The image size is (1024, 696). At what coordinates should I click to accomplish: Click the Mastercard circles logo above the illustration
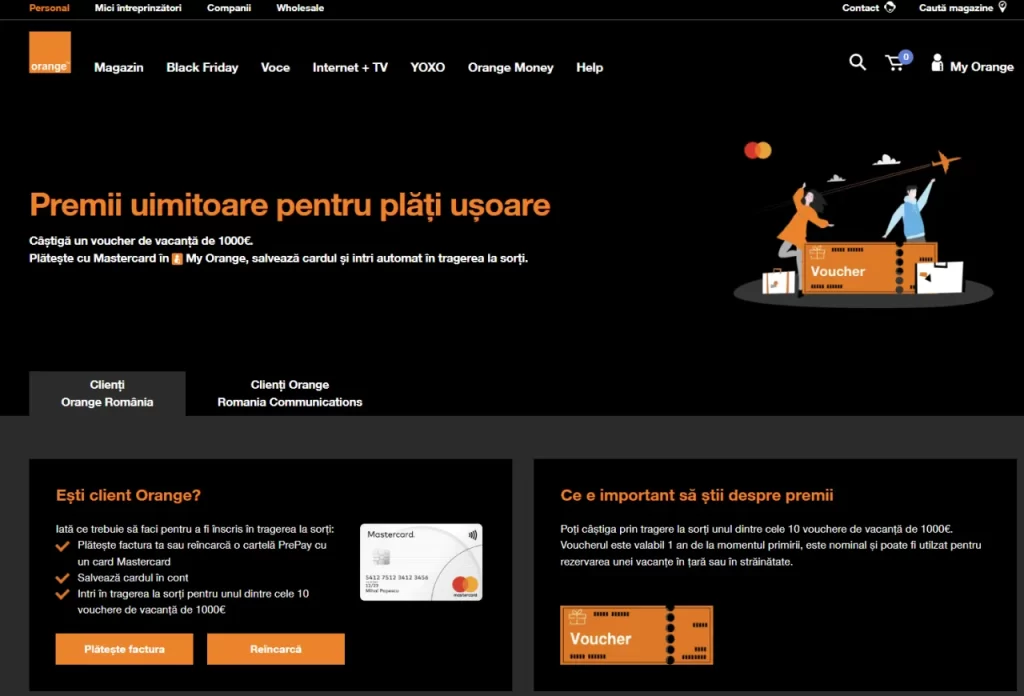(758, 148)
